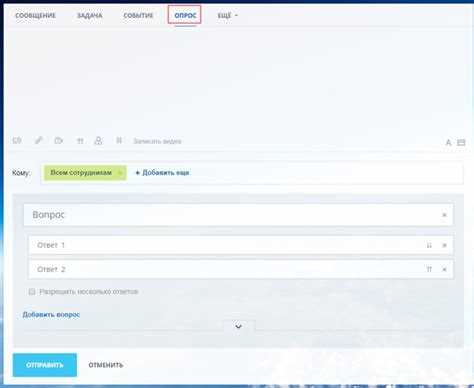Expand the section with the bottom chevron arrow

coord(238,326)
